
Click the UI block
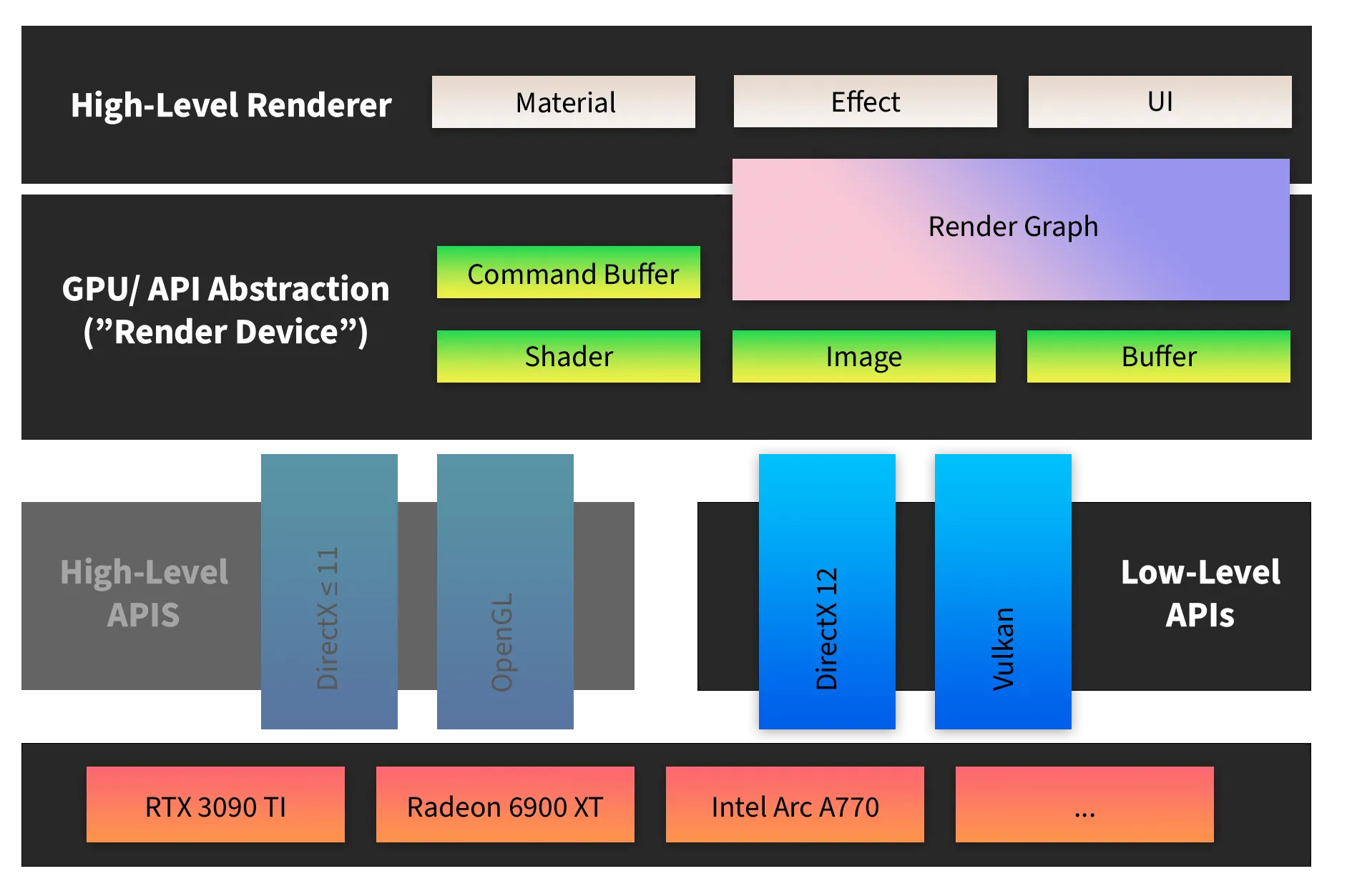pos(1159,102)
